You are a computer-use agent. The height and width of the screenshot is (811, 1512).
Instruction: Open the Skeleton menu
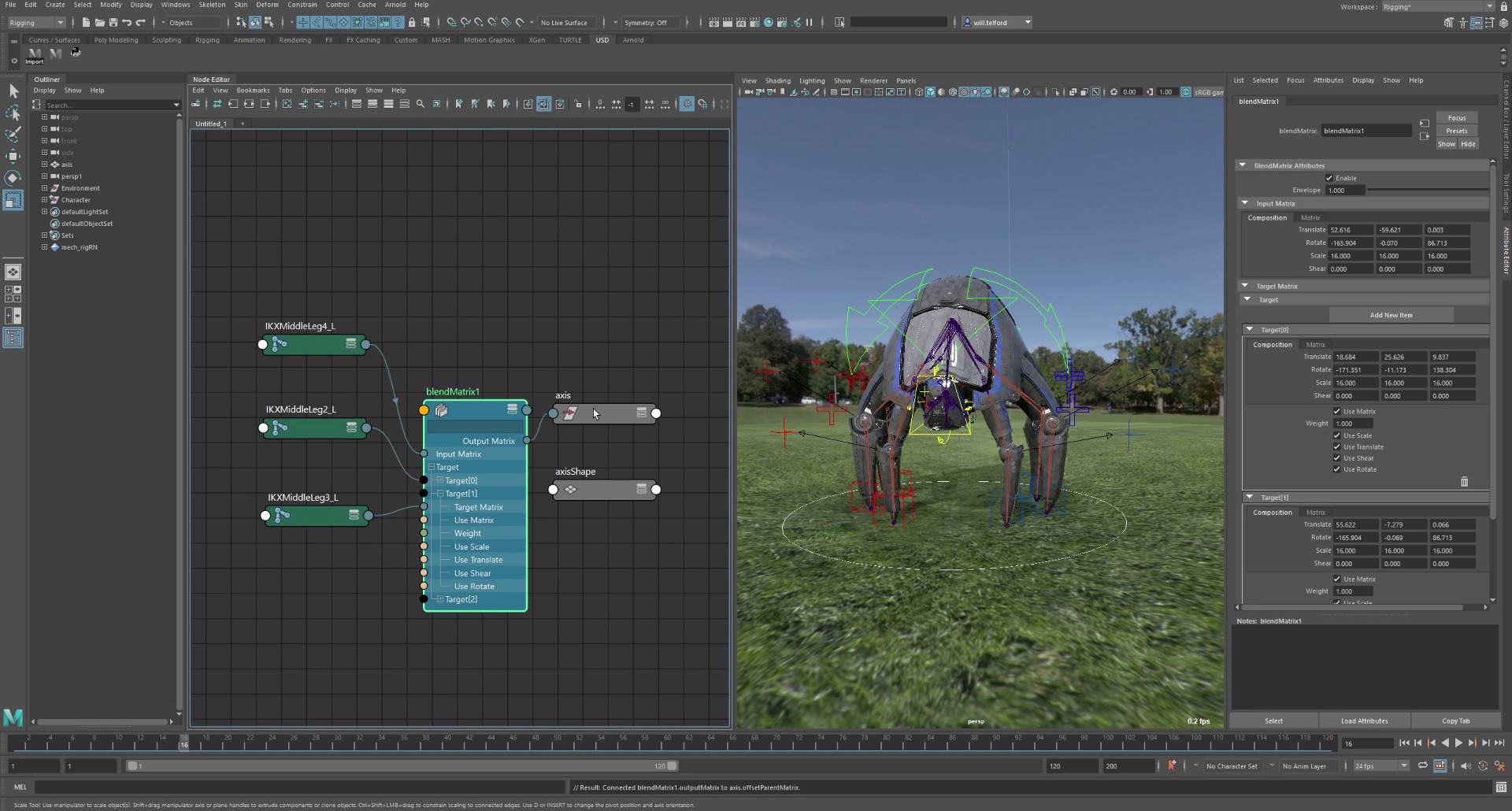(211, 5)
